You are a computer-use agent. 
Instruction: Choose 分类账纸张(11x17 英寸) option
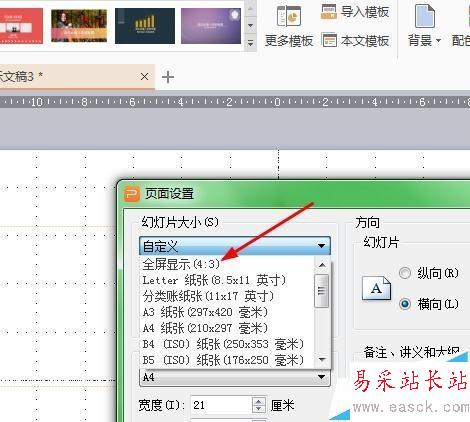pyautogui.click(x=227, y=296)
